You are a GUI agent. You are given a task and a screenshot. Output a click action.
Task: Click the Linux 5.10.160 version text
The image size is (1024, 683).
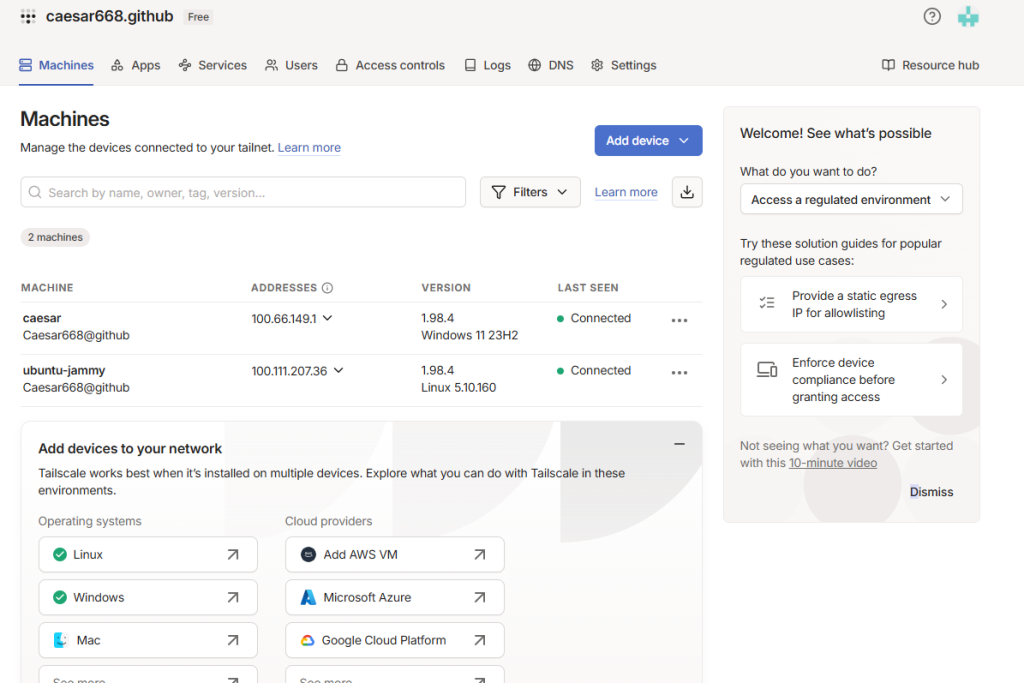pyautogui.click(x=458, y=387)
